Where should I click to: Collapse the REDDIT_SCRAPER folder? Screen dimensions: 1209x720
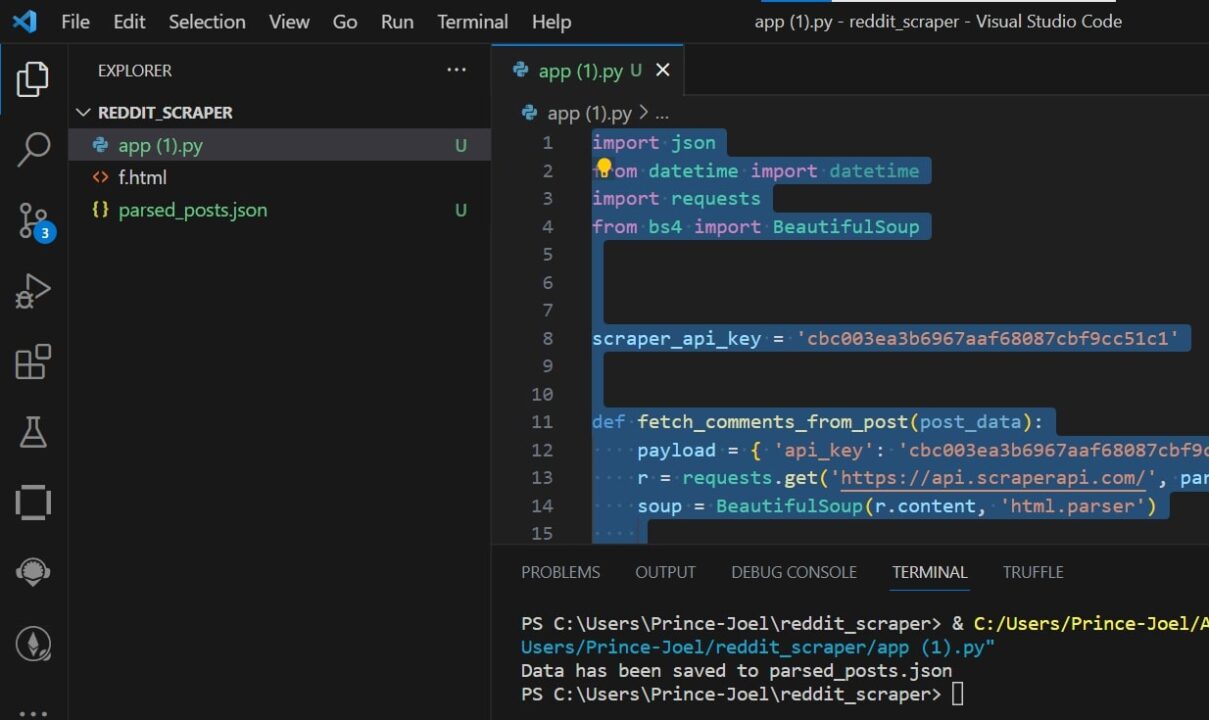(84, 112)
